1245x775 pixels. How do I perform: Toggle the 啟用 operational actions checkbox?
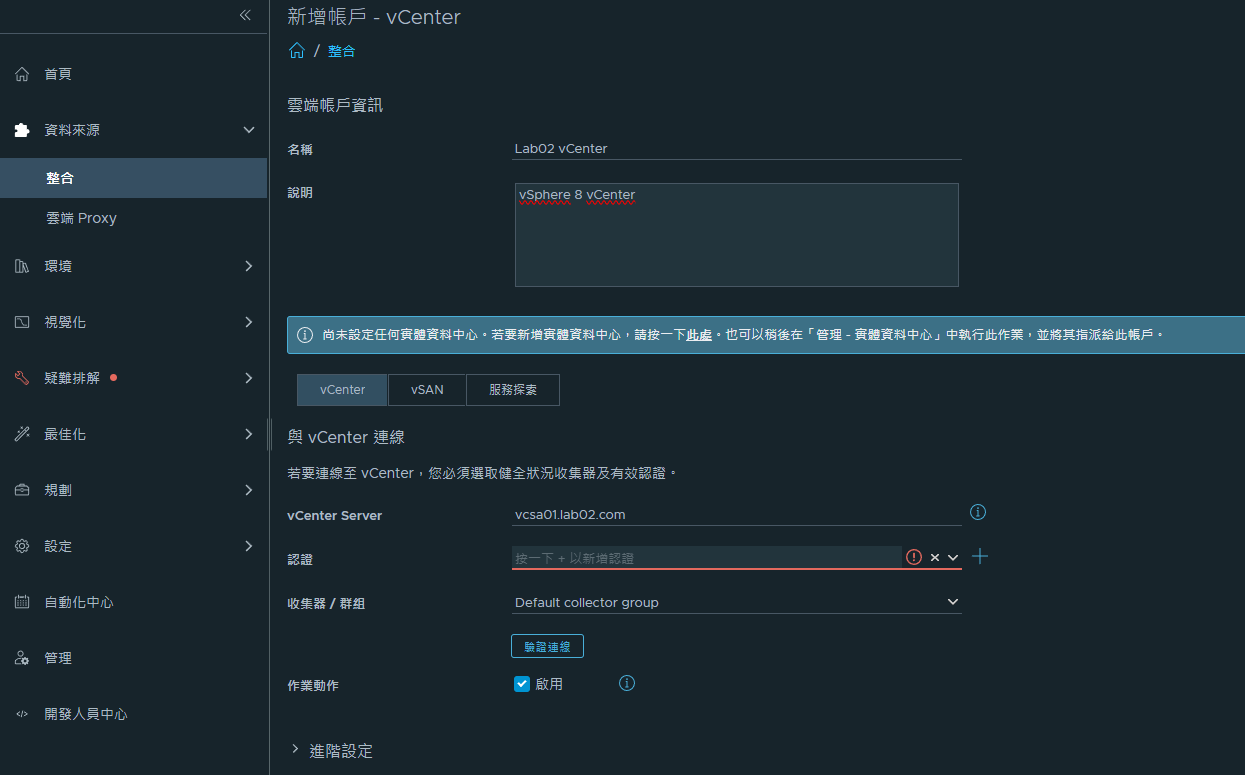[521, 684]
